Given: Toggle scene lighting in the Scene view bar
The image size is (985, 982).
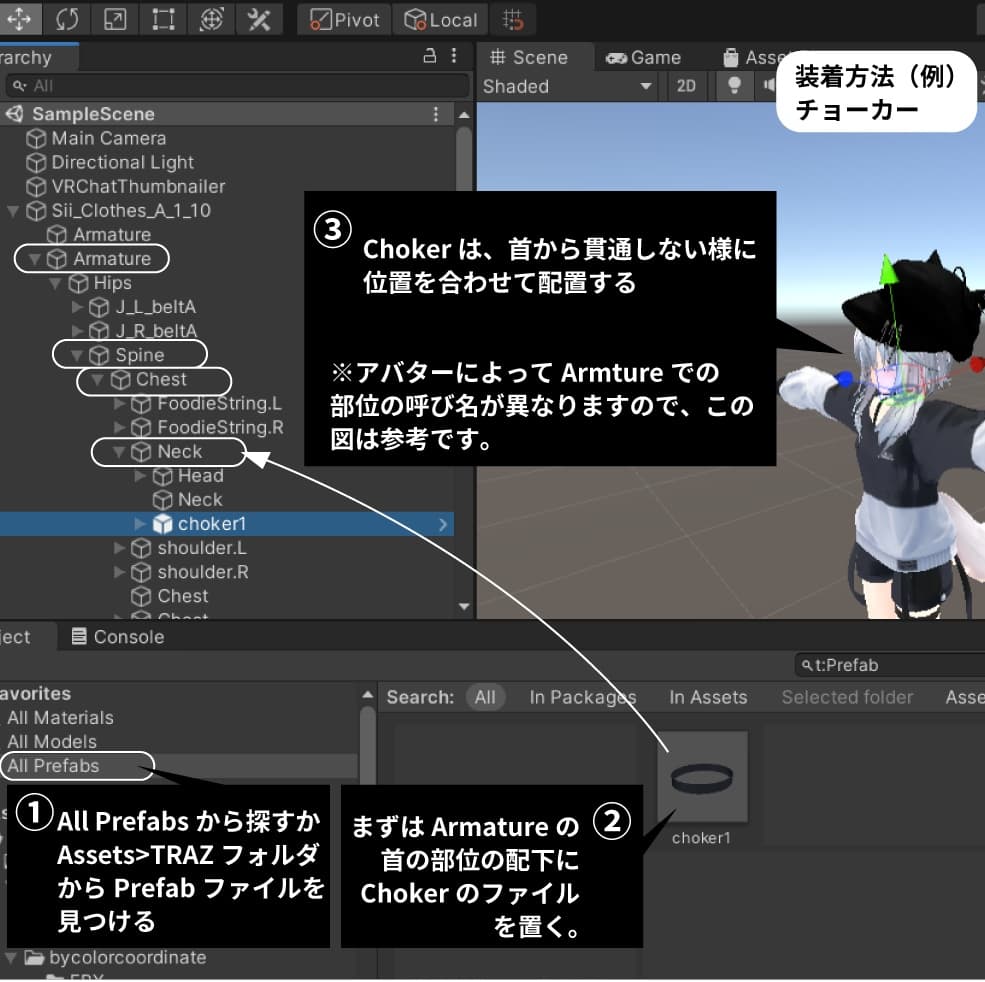Looking at the screenshot, I should tap(734, 87).
